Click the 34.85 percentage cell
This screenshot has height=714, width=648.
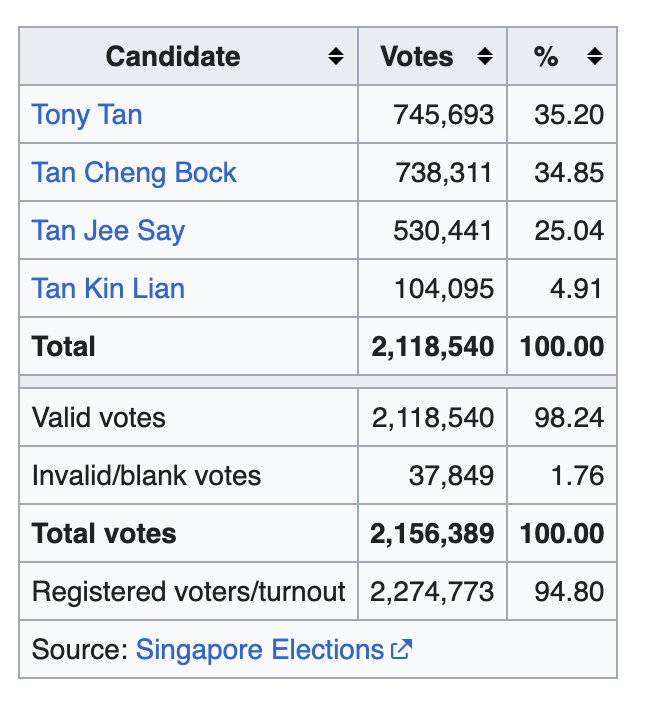[x=562, y=173]
